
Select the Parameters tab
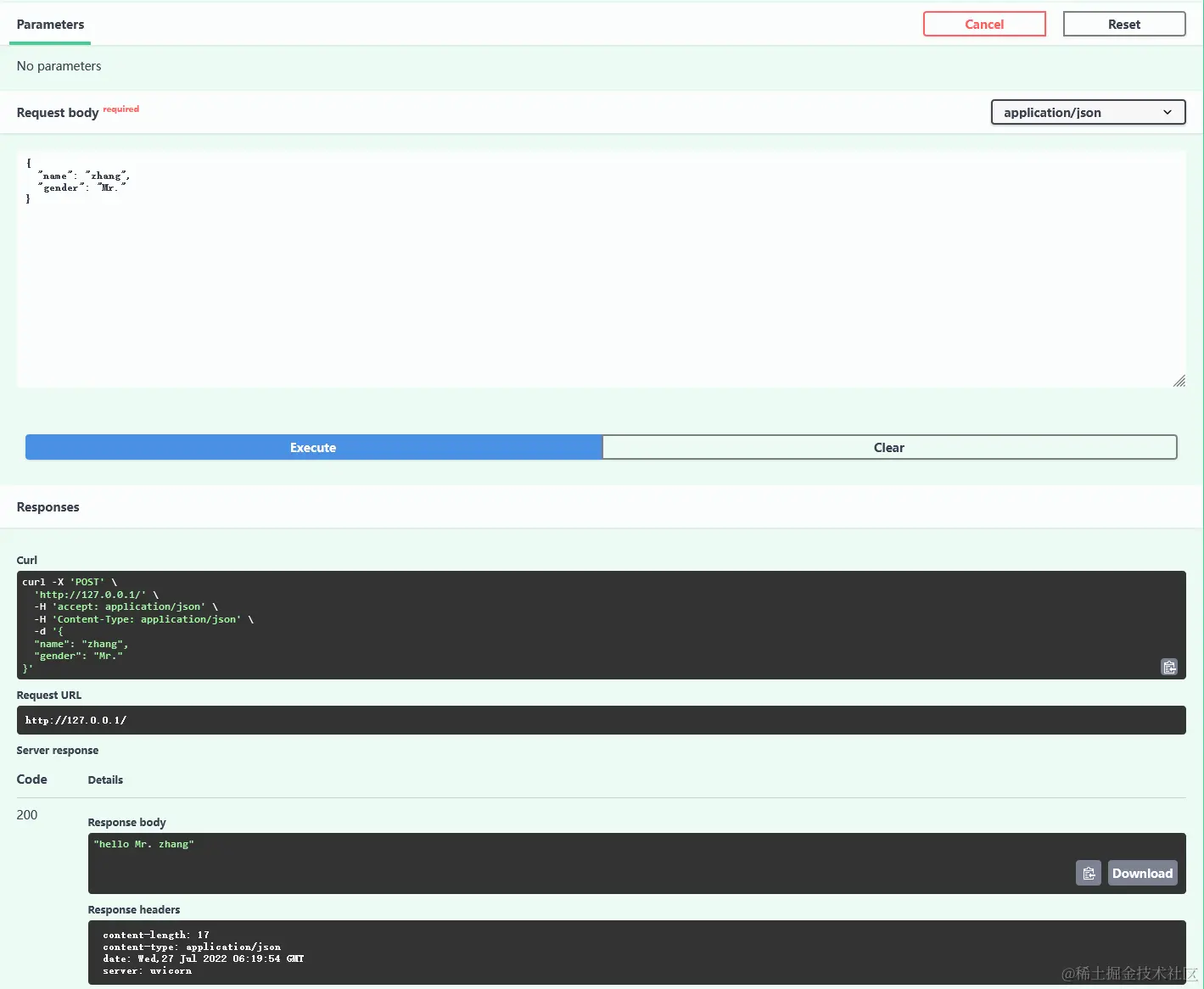click(50, 25)
